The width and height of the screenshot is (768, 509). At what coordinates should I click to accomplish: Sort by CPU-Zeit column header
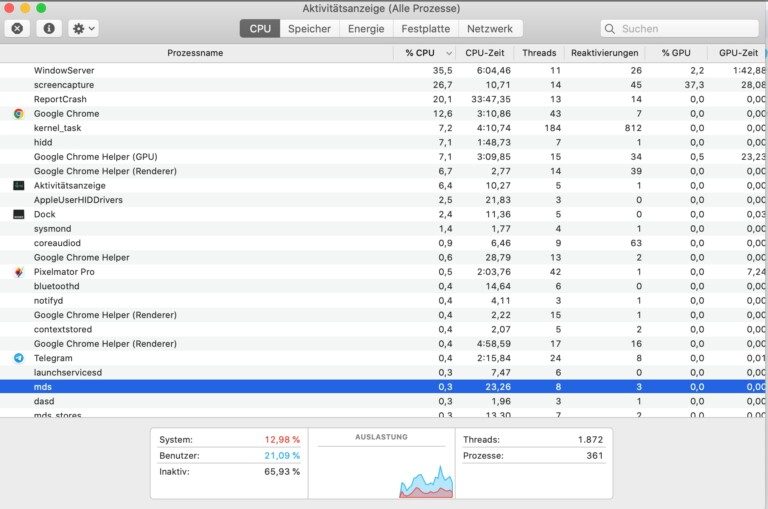point(484,53)
